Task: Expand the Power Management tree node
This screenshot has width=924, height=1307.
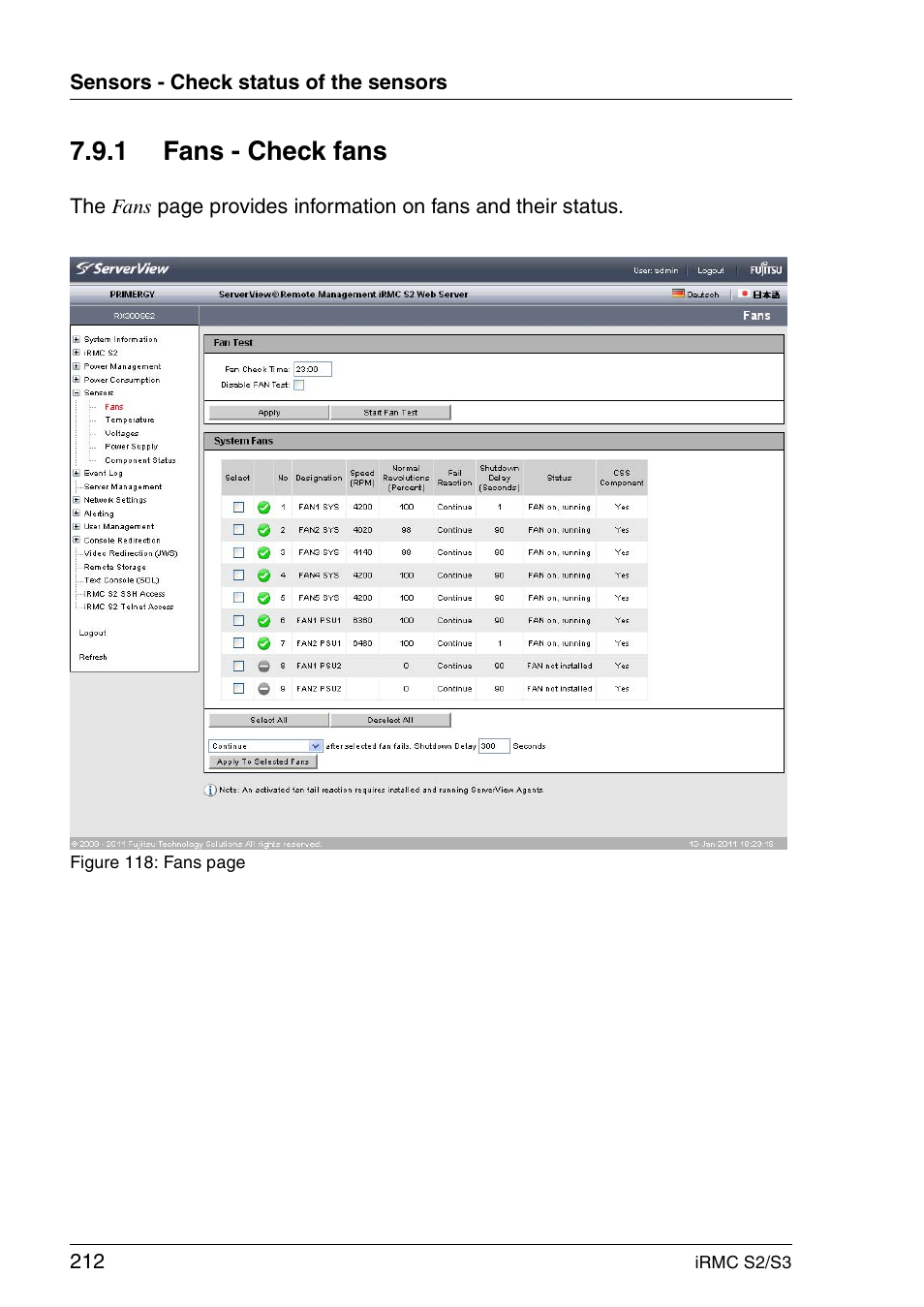Action: point(77,366)
